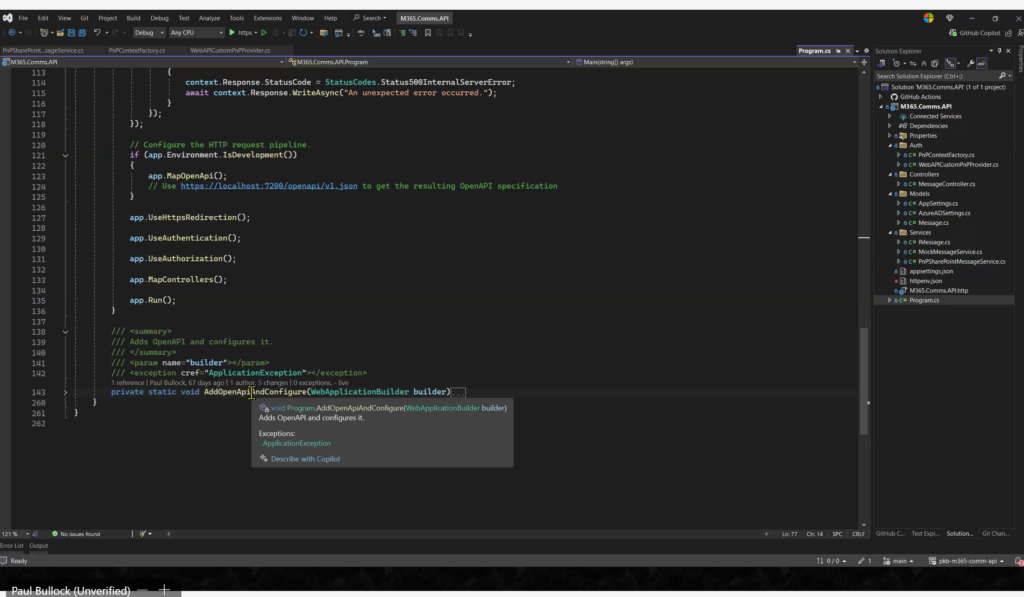1024x597 pixels.
Task: Click Describe with Copilot in tooltip
Action: (305, 459)
